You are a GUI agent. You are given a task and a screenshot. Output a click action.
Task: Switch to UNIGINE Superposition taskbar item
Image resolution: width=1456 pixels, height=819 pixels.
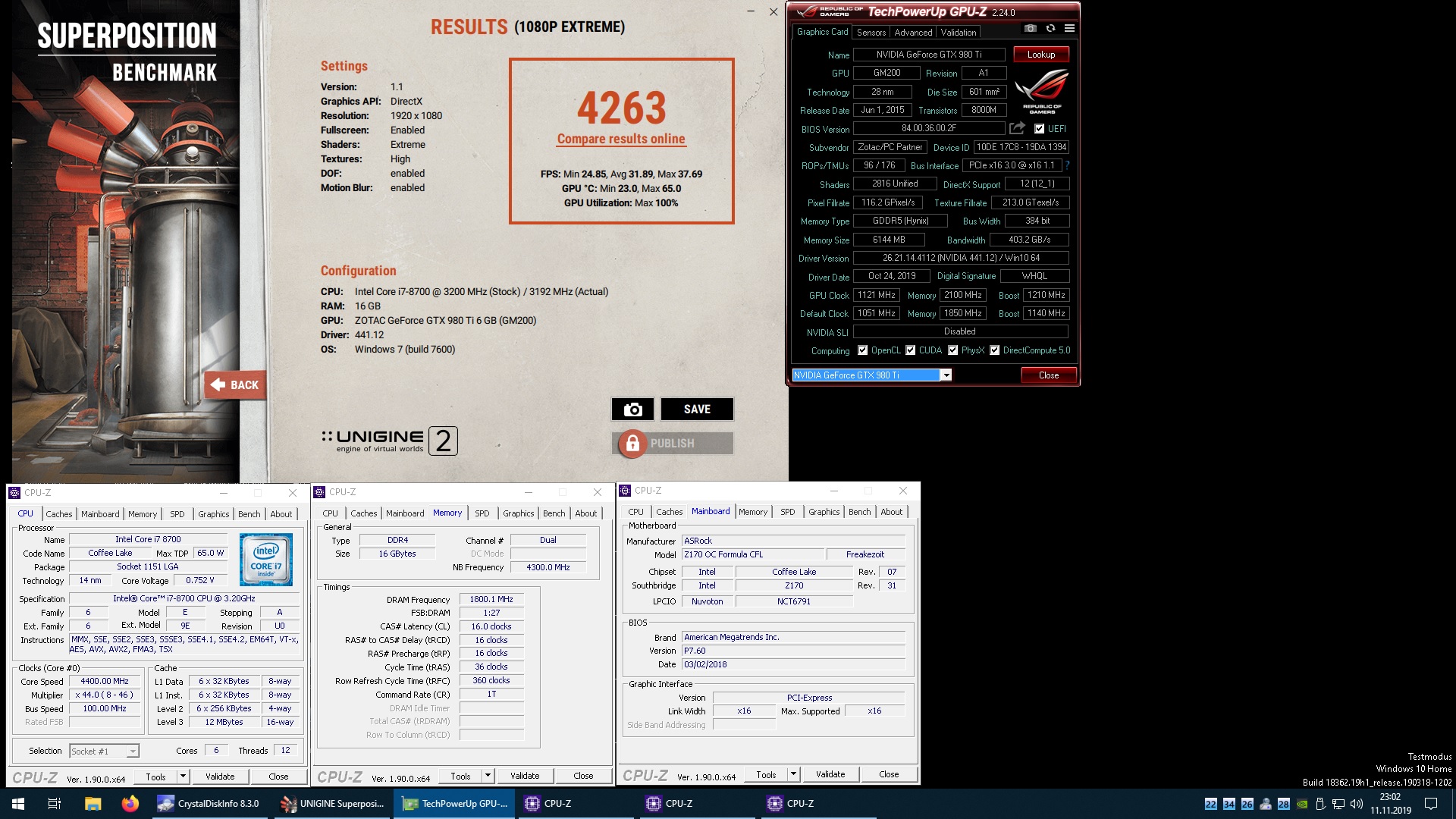332,804
